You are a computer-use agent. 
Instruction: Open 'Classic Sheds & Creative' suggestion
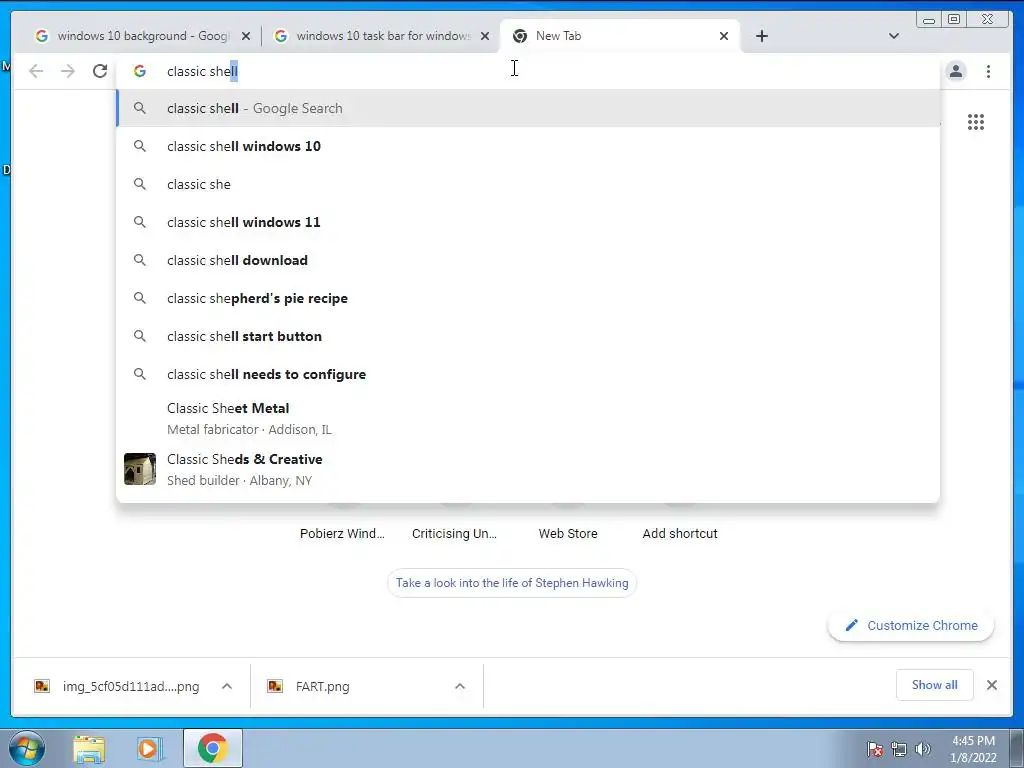(528, 470)
